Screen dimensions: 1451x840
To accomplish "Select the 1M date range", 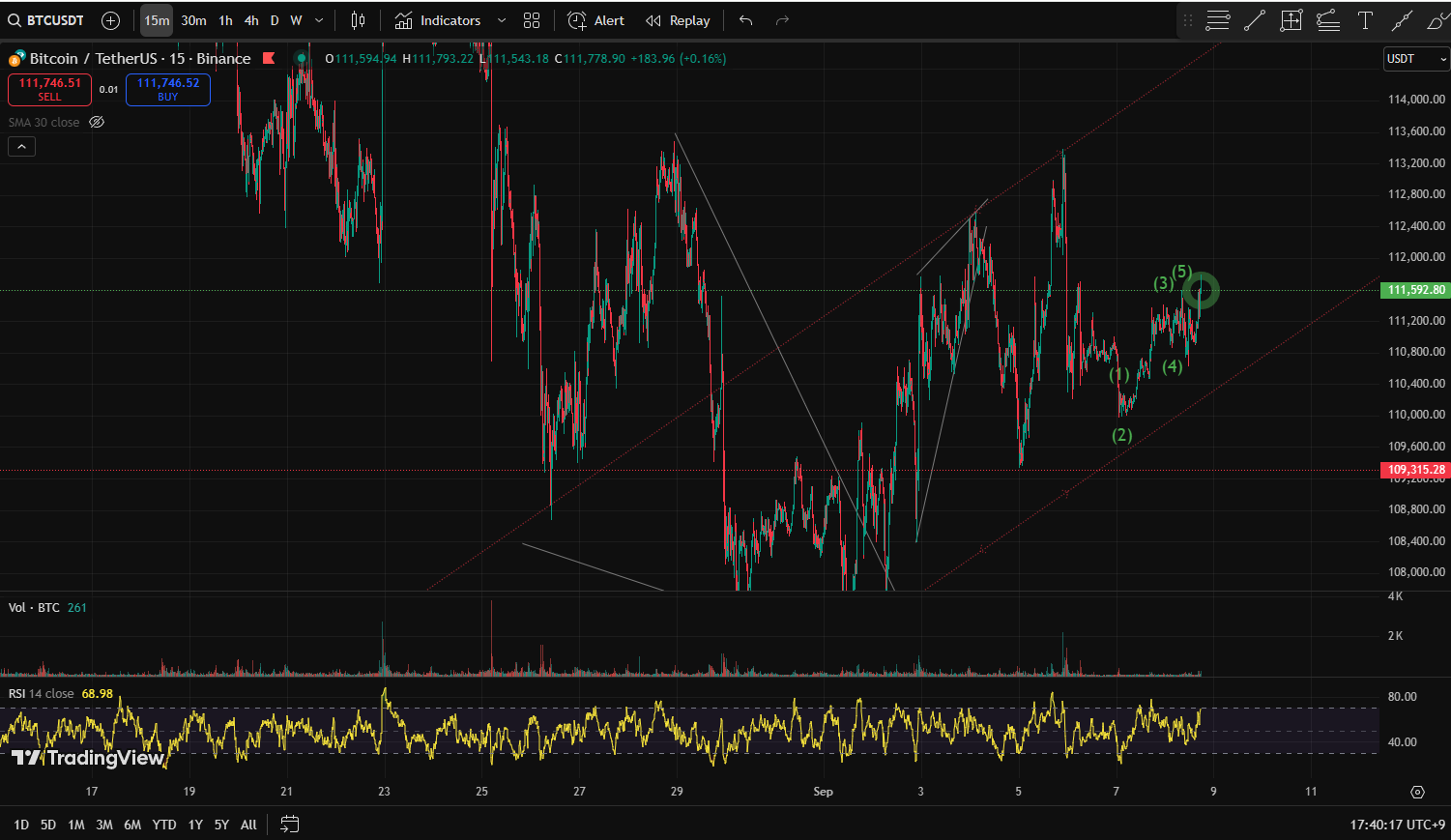I will (76, 825).
